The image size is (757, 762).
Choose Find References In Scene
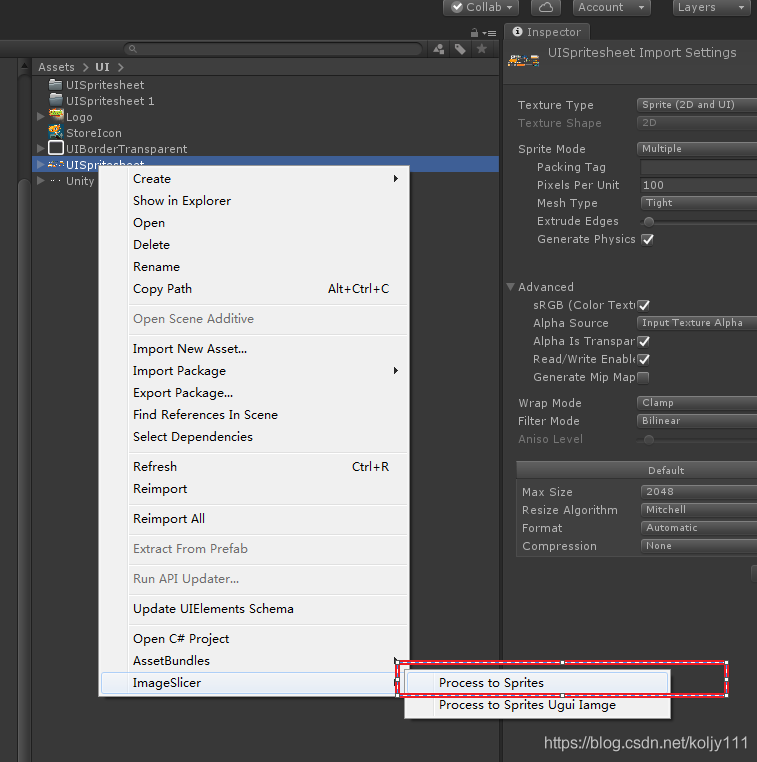point(254,415)
